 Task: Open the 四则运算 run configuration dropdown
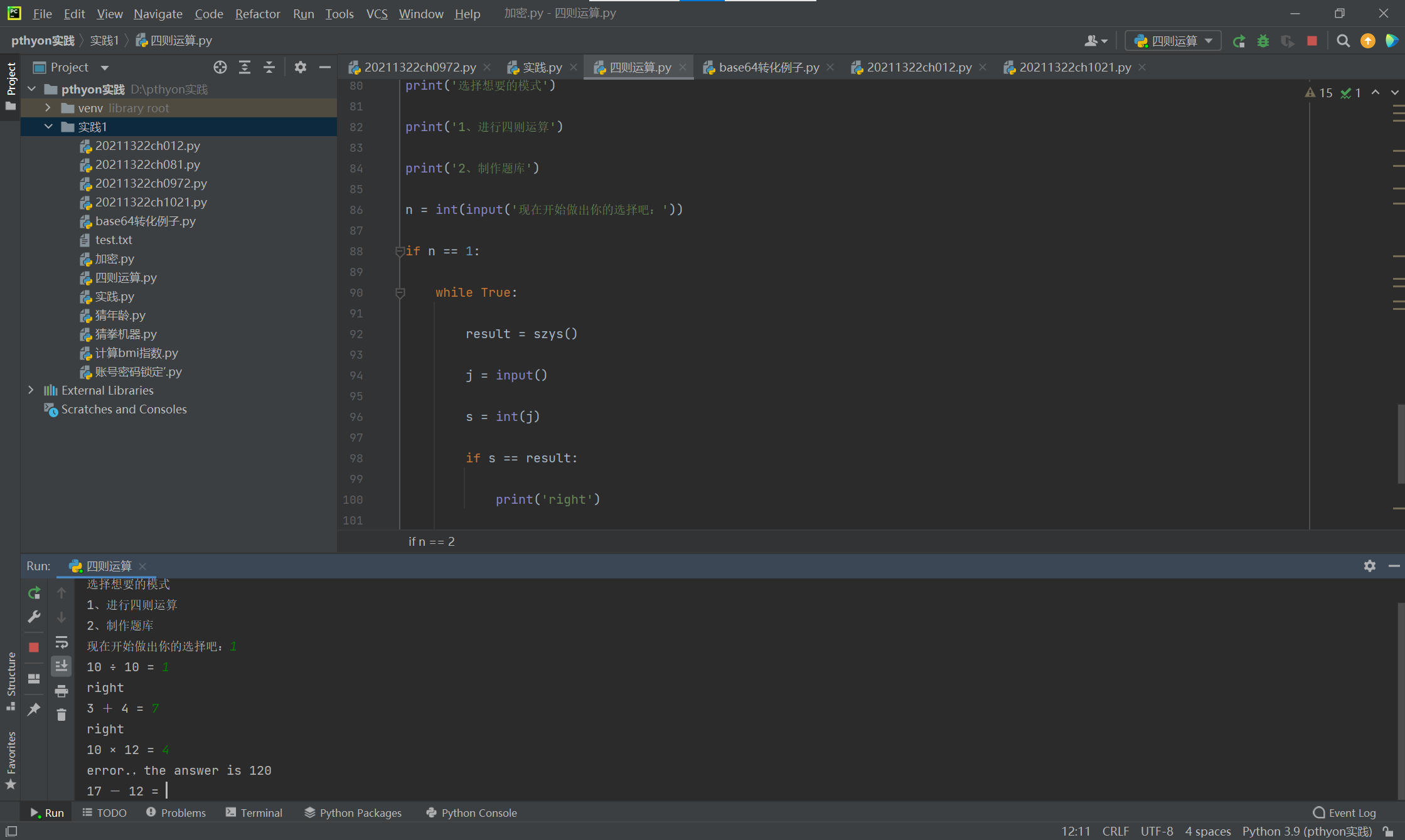[1172, 41]
